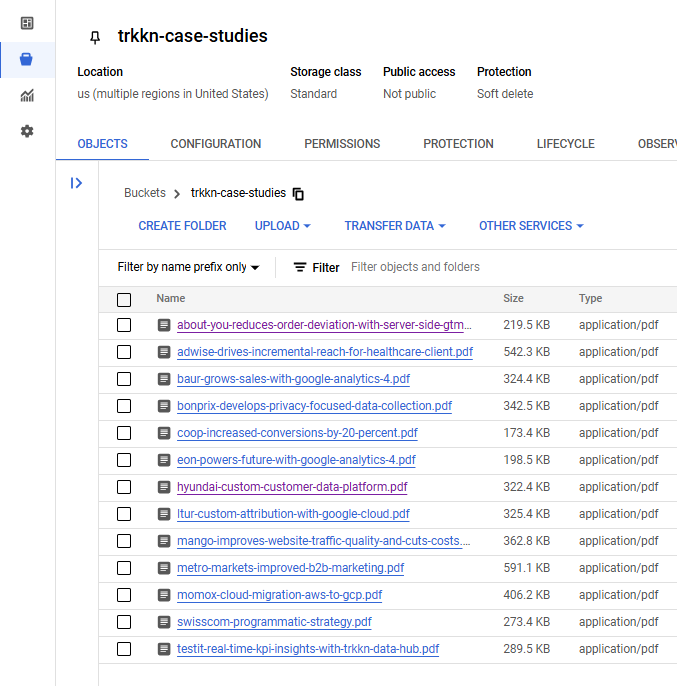
Task: Sort by the Name column header
Action: click(x=171, y=298)
